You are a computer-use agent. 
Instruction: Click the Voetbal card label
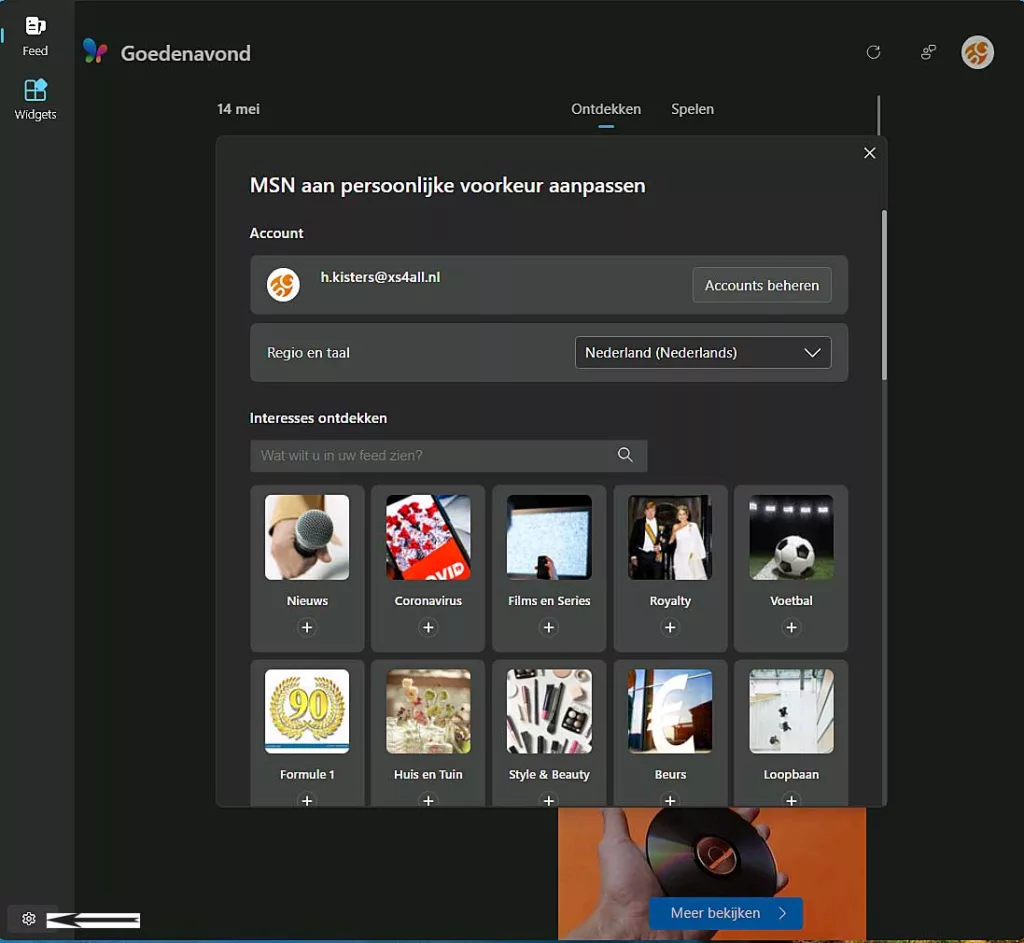tap(791, 600)
